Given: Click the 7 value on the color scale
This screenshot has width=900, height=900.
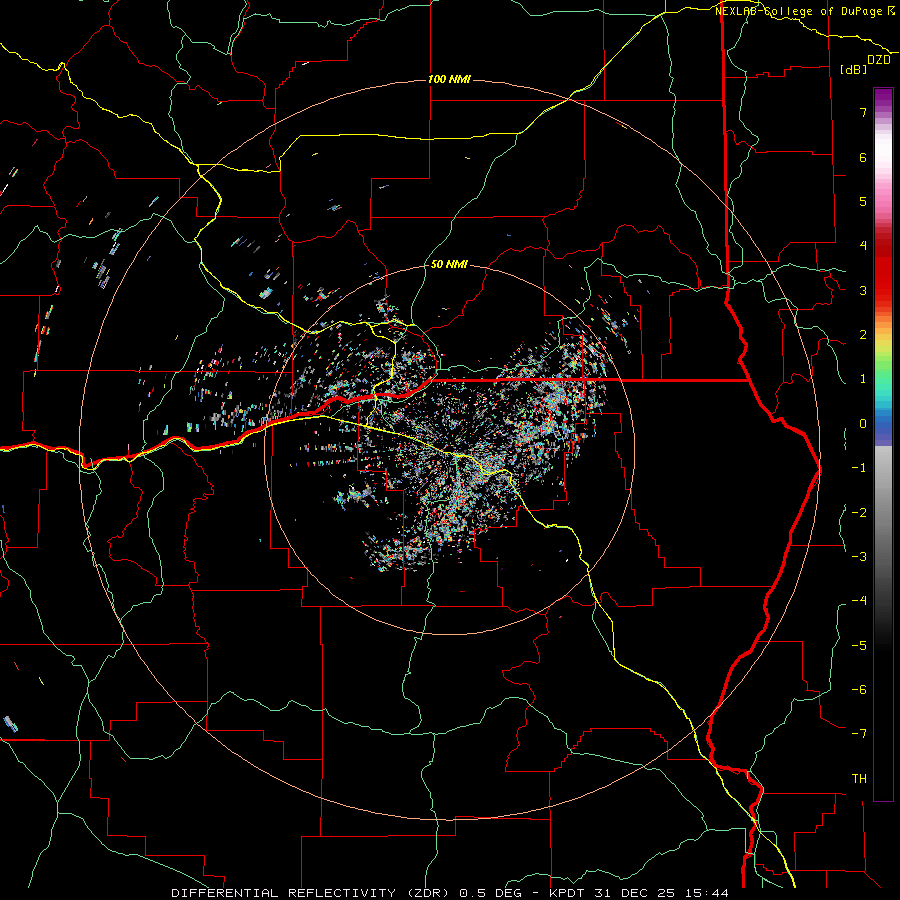Looking at the screenshot, I should [863, 112].
